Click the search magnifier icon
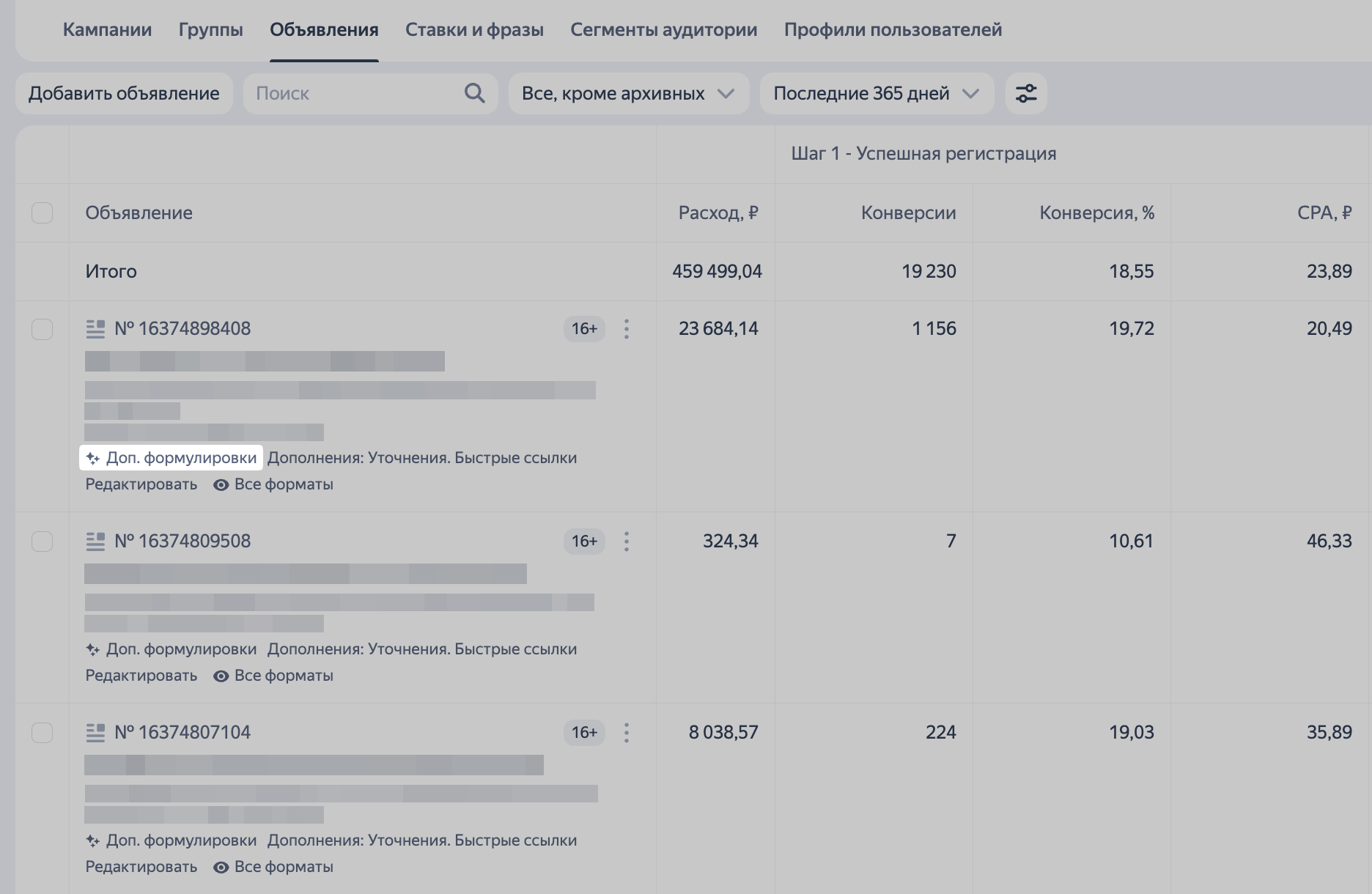Viewport: 1372px width, 894px height. coord(474,93)
